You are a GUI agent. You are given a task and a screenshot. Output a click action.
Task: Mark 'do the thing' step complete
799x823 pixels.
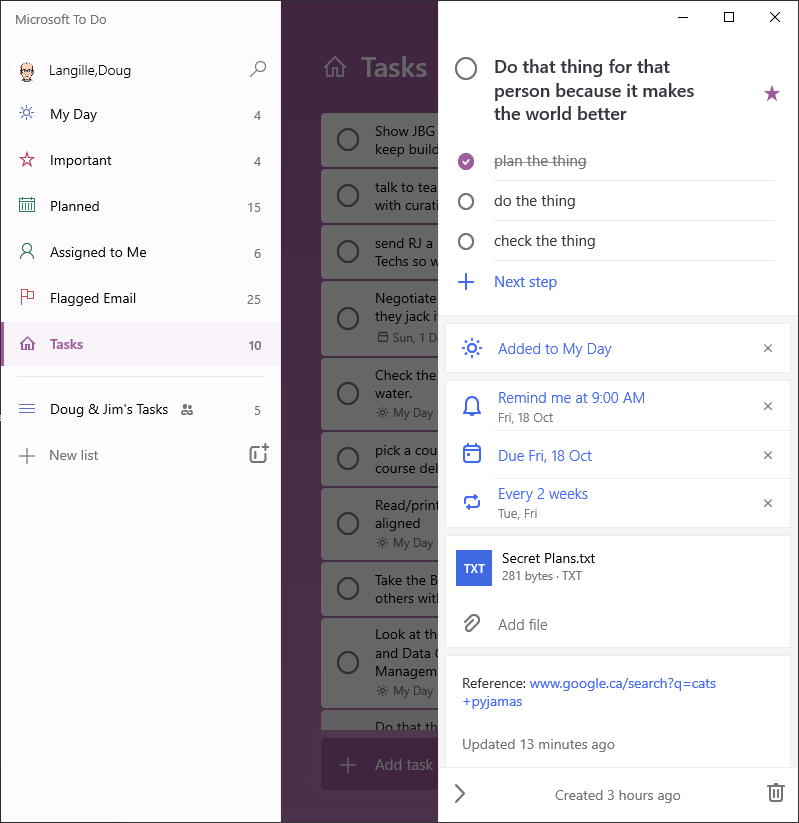tap(465, 201)
